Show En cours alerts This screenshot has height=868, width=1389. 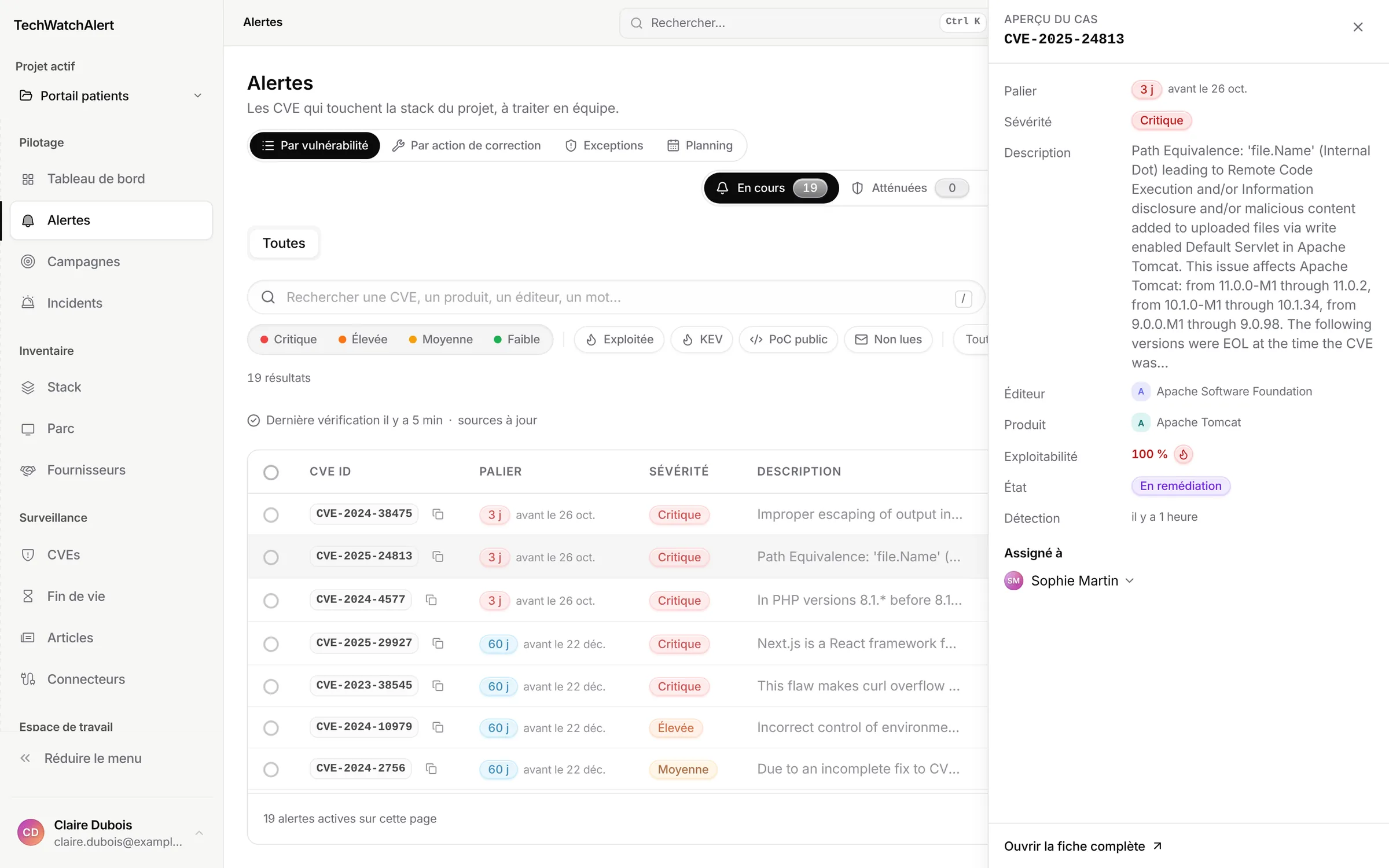click(x=771, y=188)
